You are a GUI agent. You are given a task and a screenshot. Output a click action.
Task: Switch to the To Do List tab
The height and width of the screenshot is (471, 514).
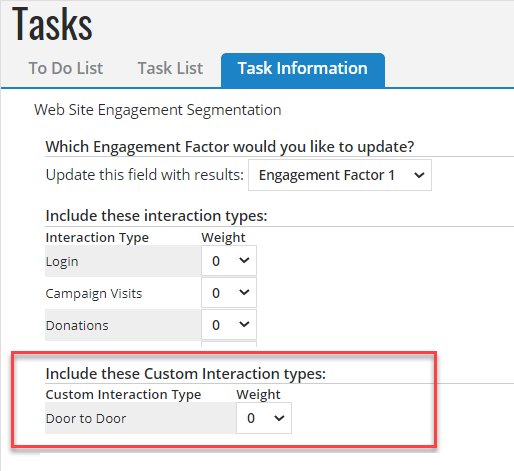66,68
